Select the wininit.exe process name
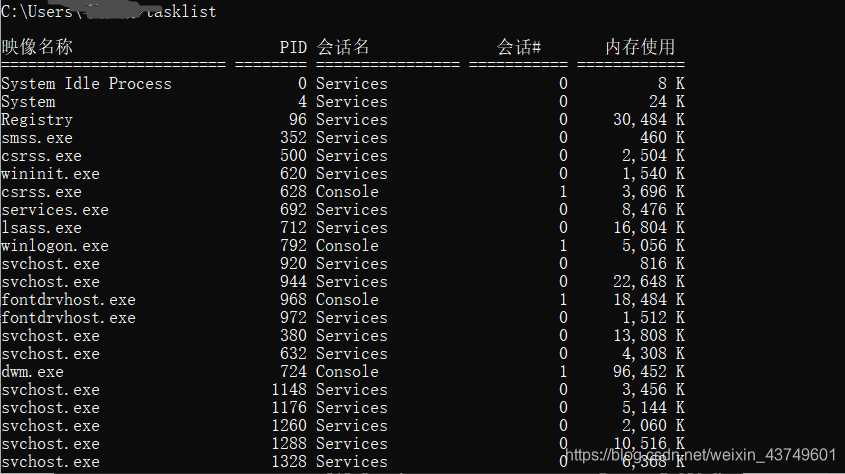The height and width of the screenshot is (474, 845). coord(50,173)
